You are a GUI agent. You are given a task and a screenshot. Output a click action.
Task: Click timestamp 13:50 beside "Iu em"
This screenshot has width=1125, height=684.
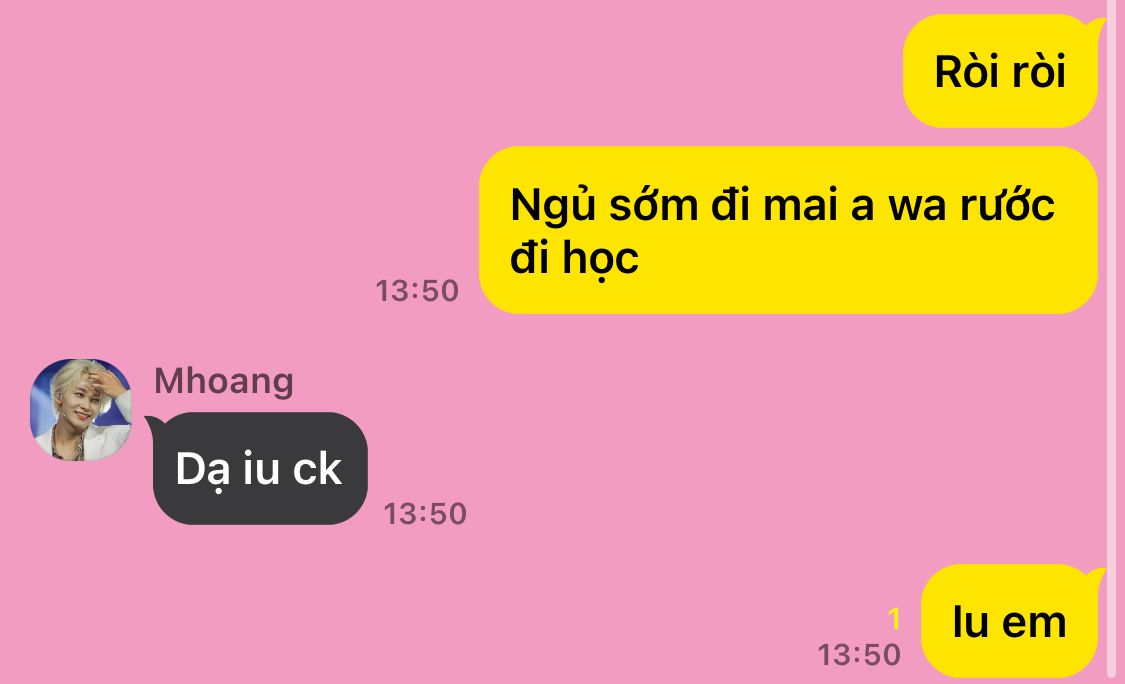click(x=859, y=655)
